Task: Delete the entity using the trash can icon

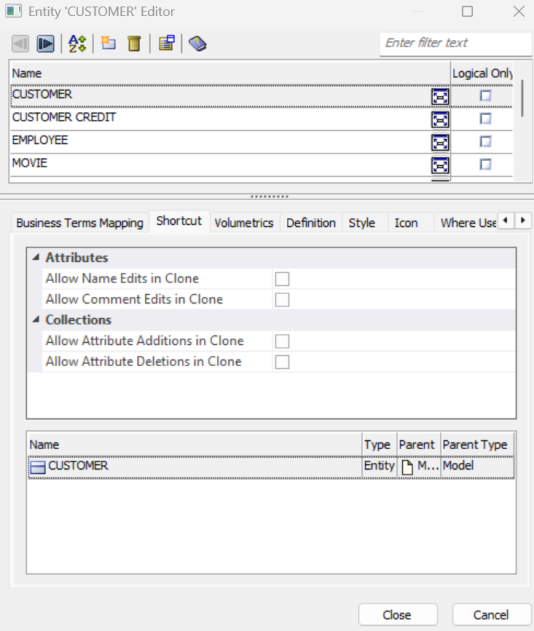Action: tap(134, 43)
